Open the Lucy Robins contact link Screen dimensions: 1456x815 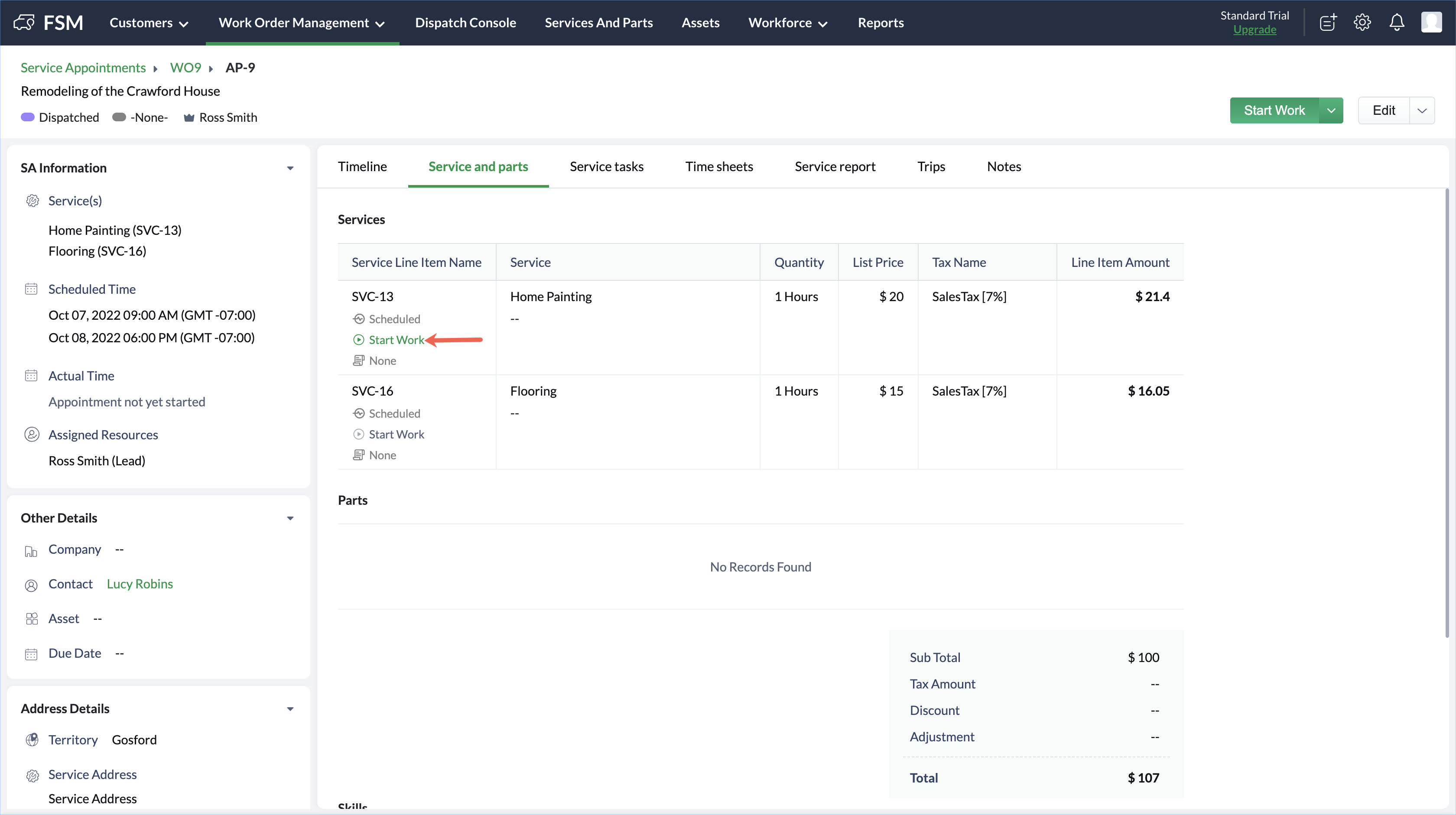click(140, 584)
